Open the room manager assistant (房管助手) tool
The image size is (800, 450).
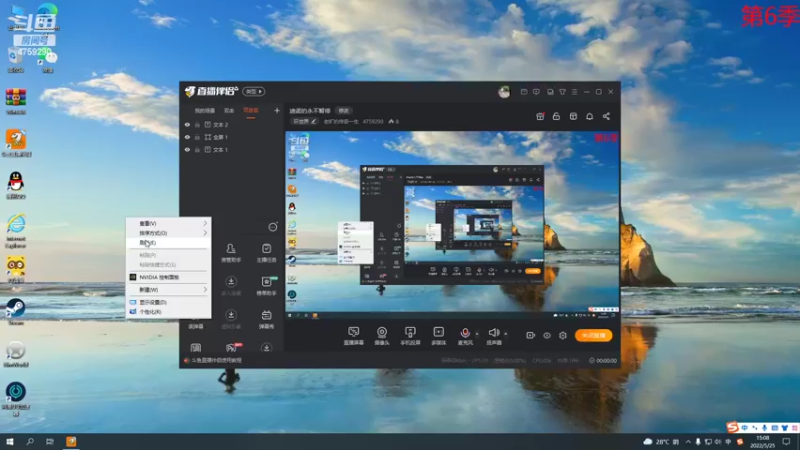[x=231, y=253]
